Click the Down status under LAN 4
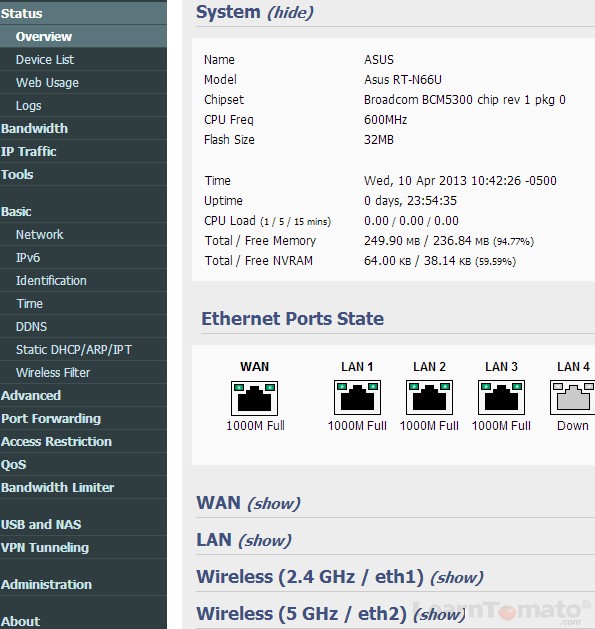 (x=573, y=426)
